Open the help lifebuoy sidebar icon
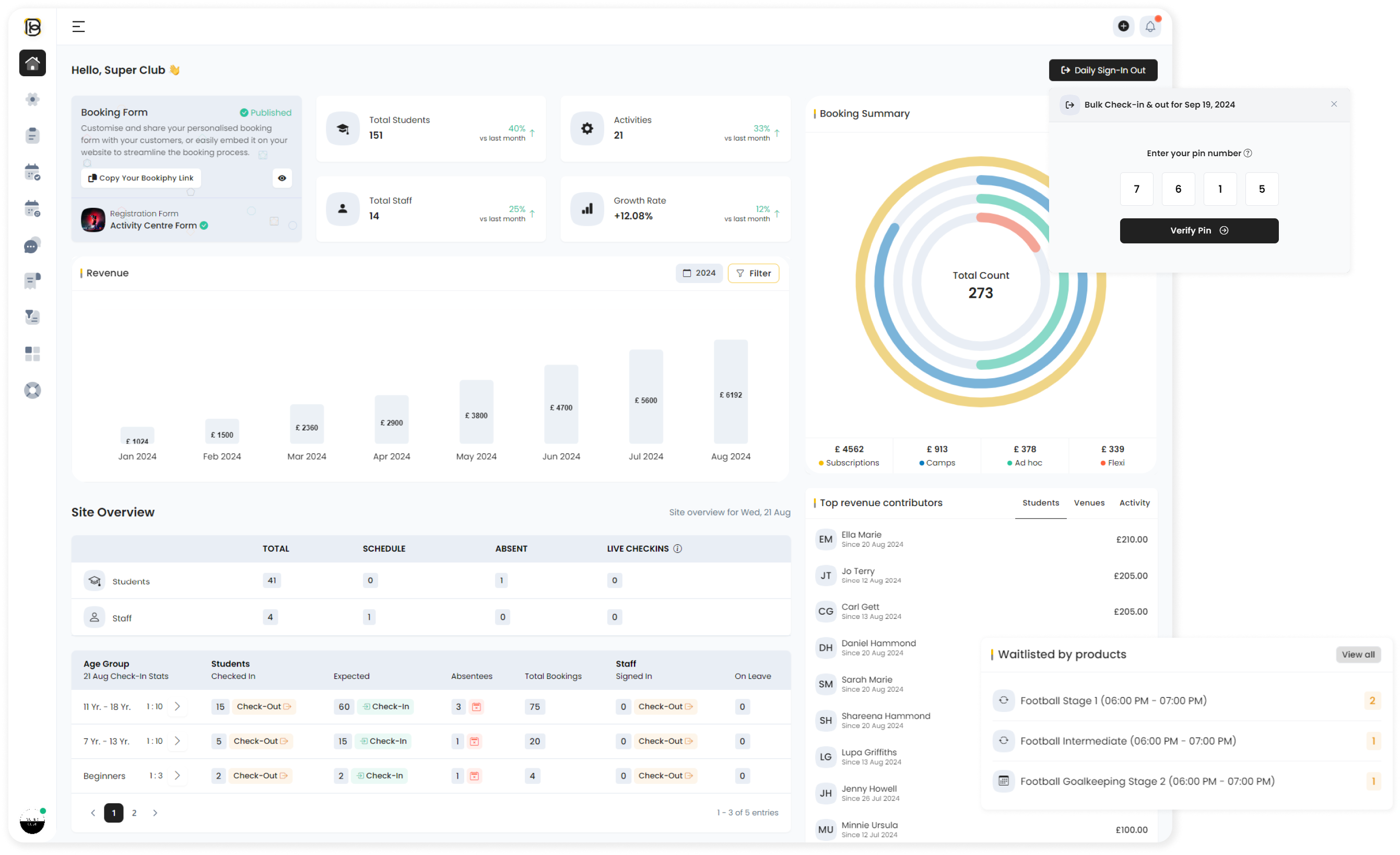The width and height of the screenshot is (1400, 855). click(32, 390)
